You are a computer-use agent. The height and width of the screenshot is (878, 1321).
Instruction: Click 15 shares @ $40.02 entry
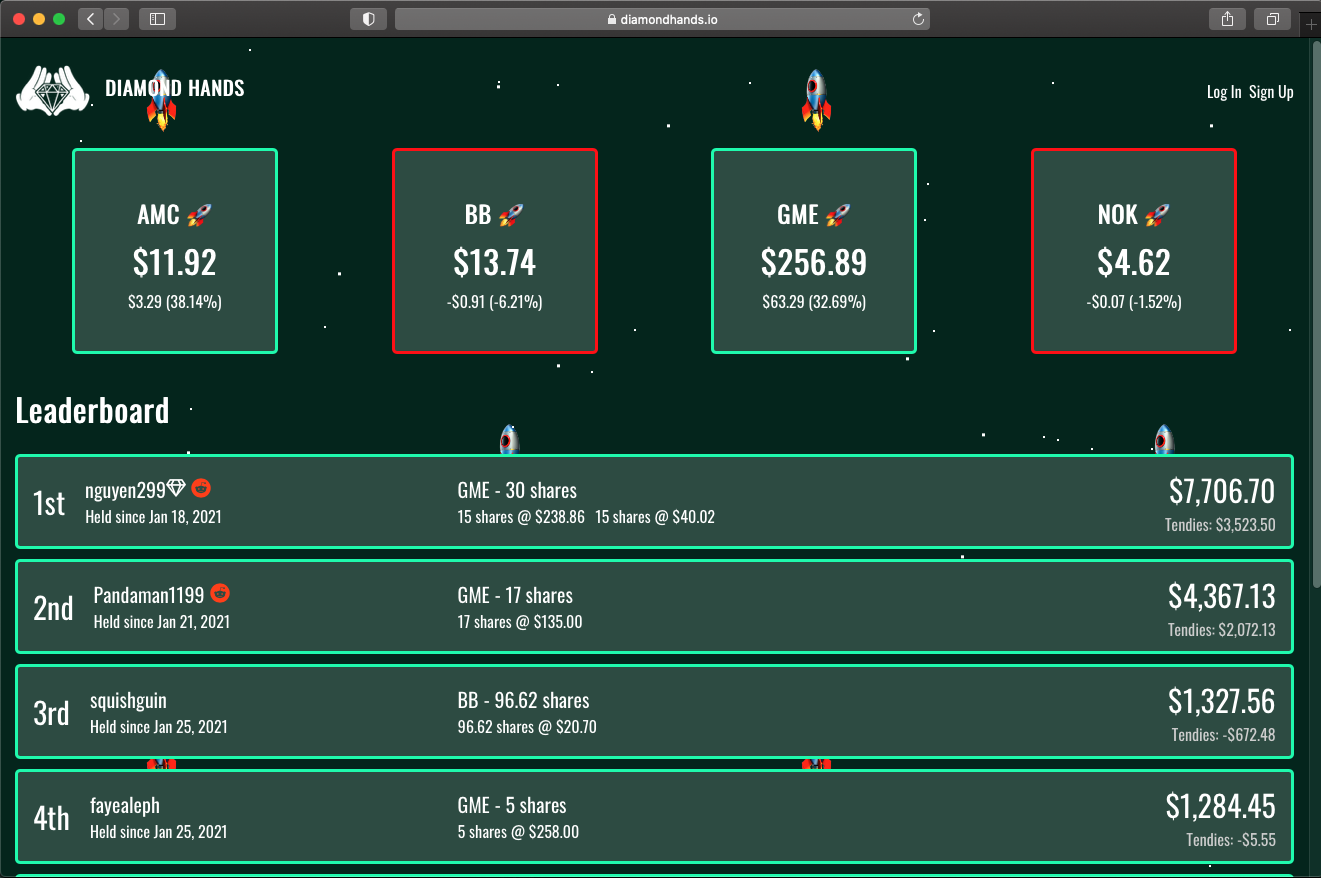pyautogui.click(x=655, y=517)
